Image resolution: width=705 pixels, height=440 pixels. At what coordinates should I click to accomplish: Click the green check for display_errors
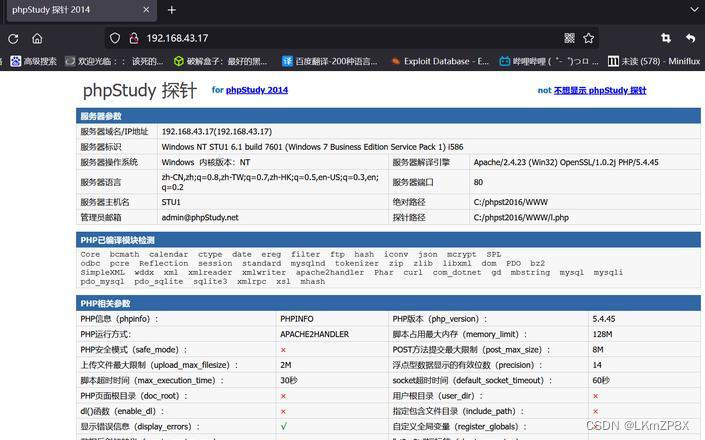pyautogui.click(x=284, y=426)
